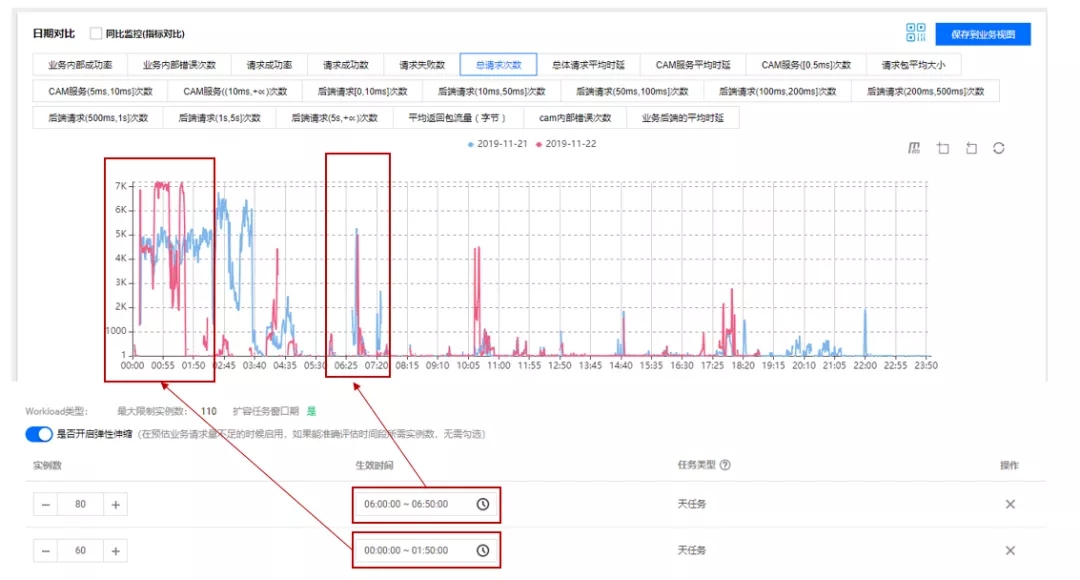The height and width of the screenshot is (580, 1080).
Task: Click the 实例数 column header
Action: 47,466
